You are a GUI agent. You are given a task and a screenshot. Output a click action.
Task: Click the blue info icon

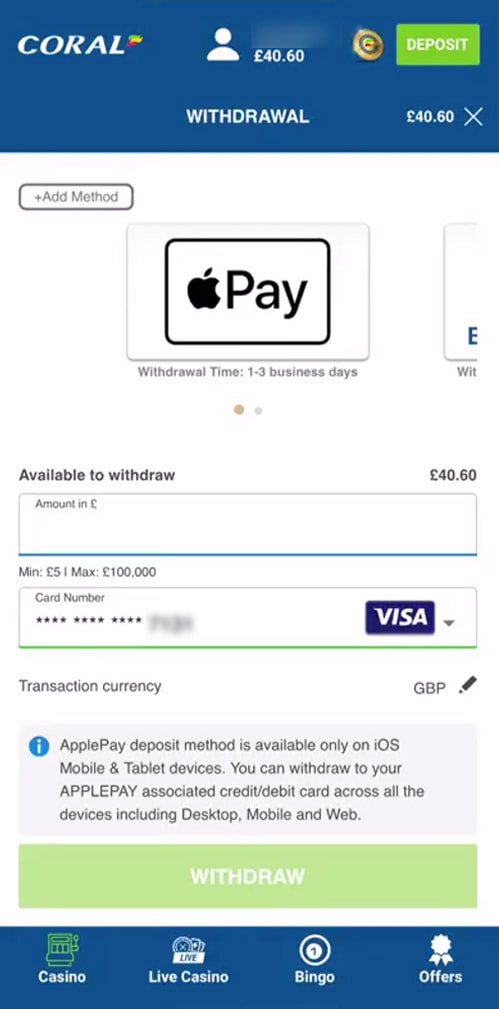(x=39, y=746)
